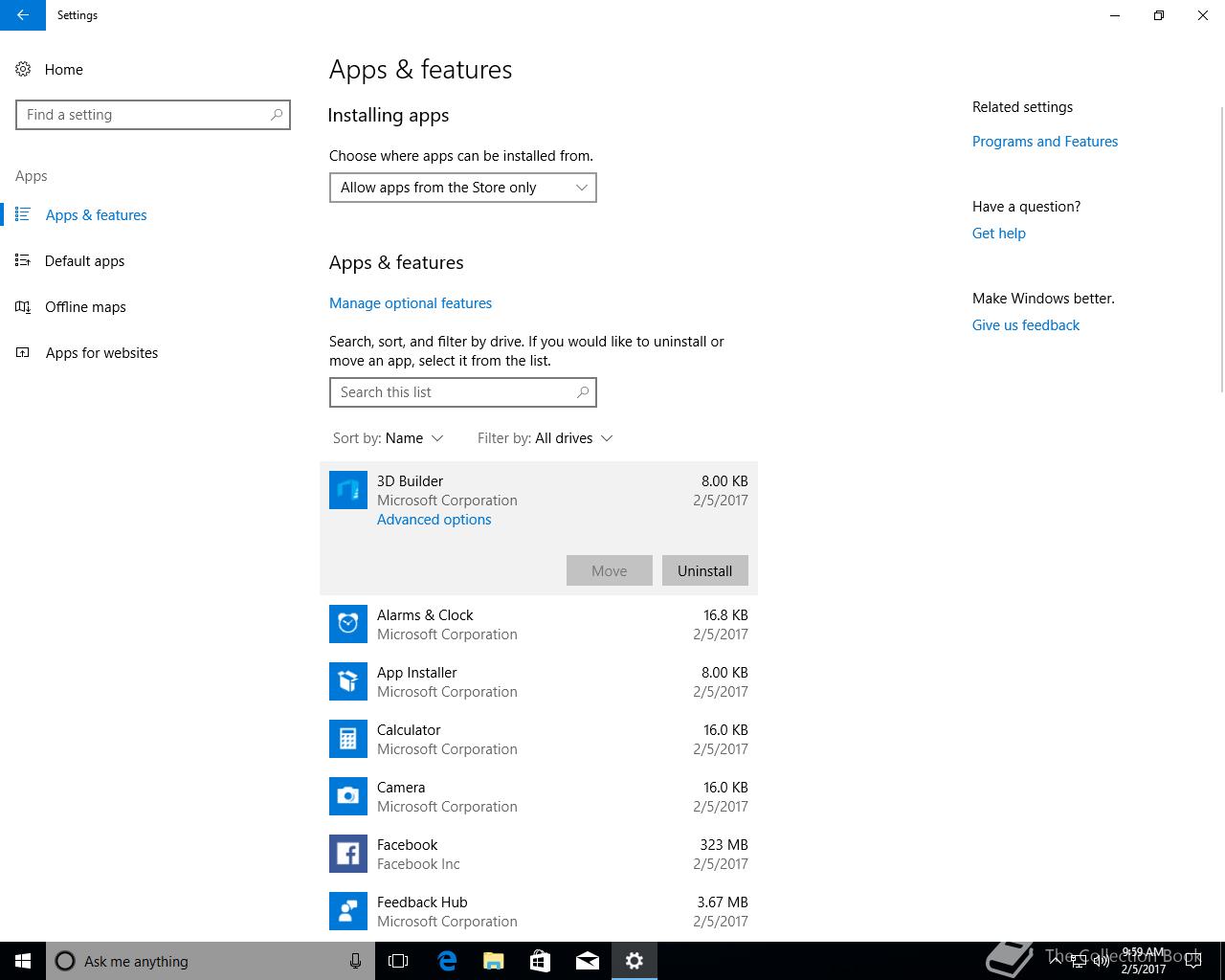The image size is (1225, 980).
Task: Click the Facebook app icon
Action: pos(348,854)
